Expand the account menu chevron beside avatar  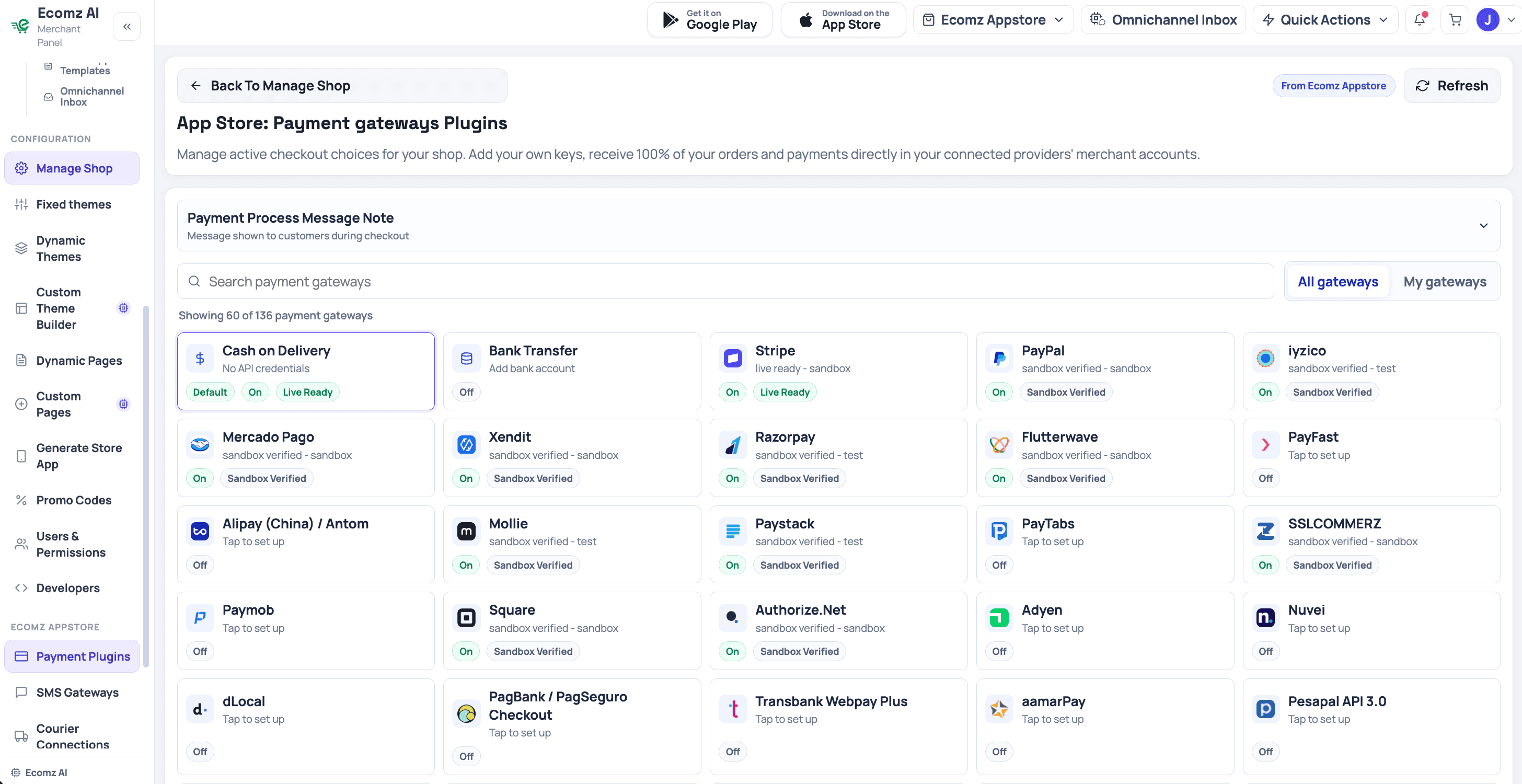[1511, 20]
